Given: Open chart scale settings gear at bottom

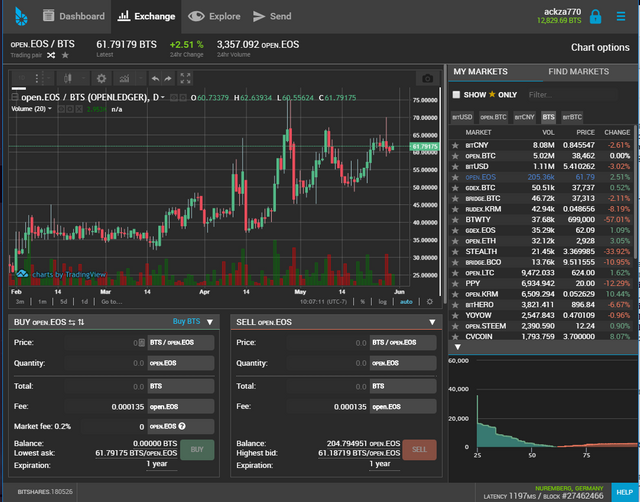Looking at the screenshot, I should (x=430, y=302).
